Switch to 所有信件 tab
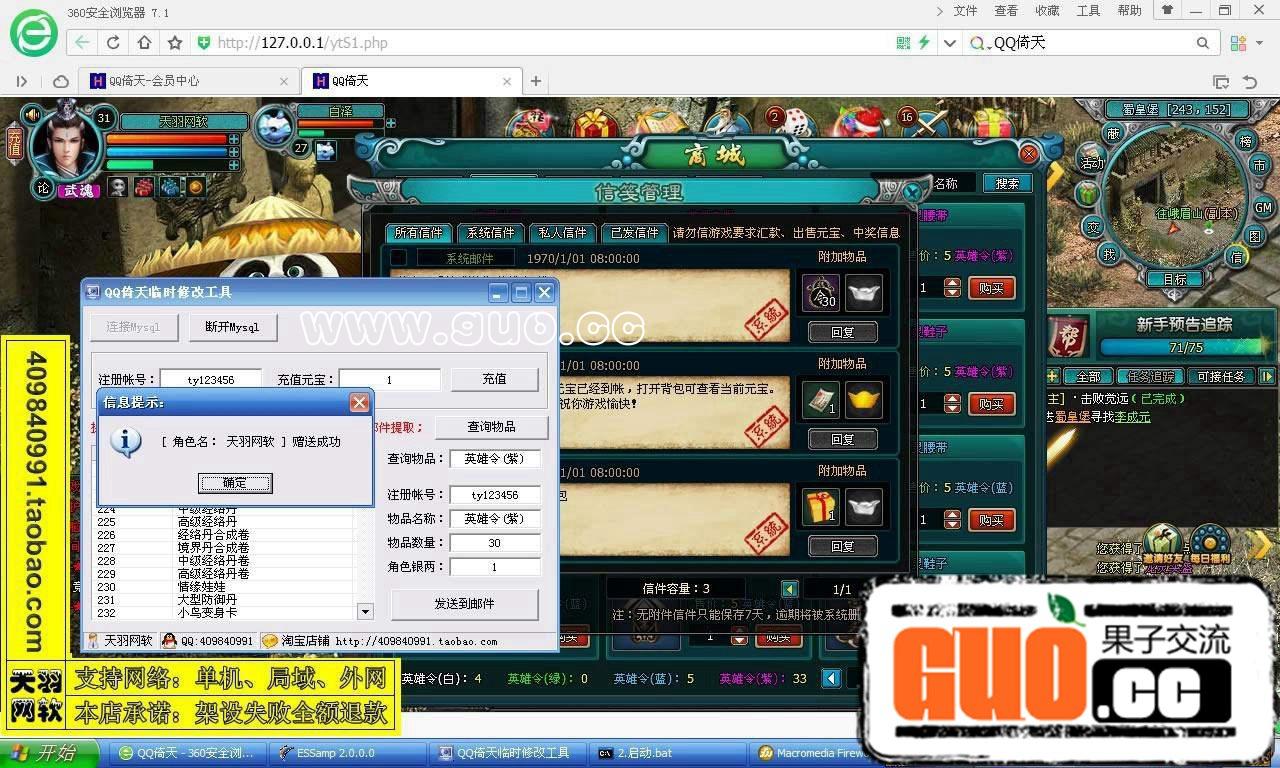The height and width of the screenshot is (768, 1280). tap(419, 232)
